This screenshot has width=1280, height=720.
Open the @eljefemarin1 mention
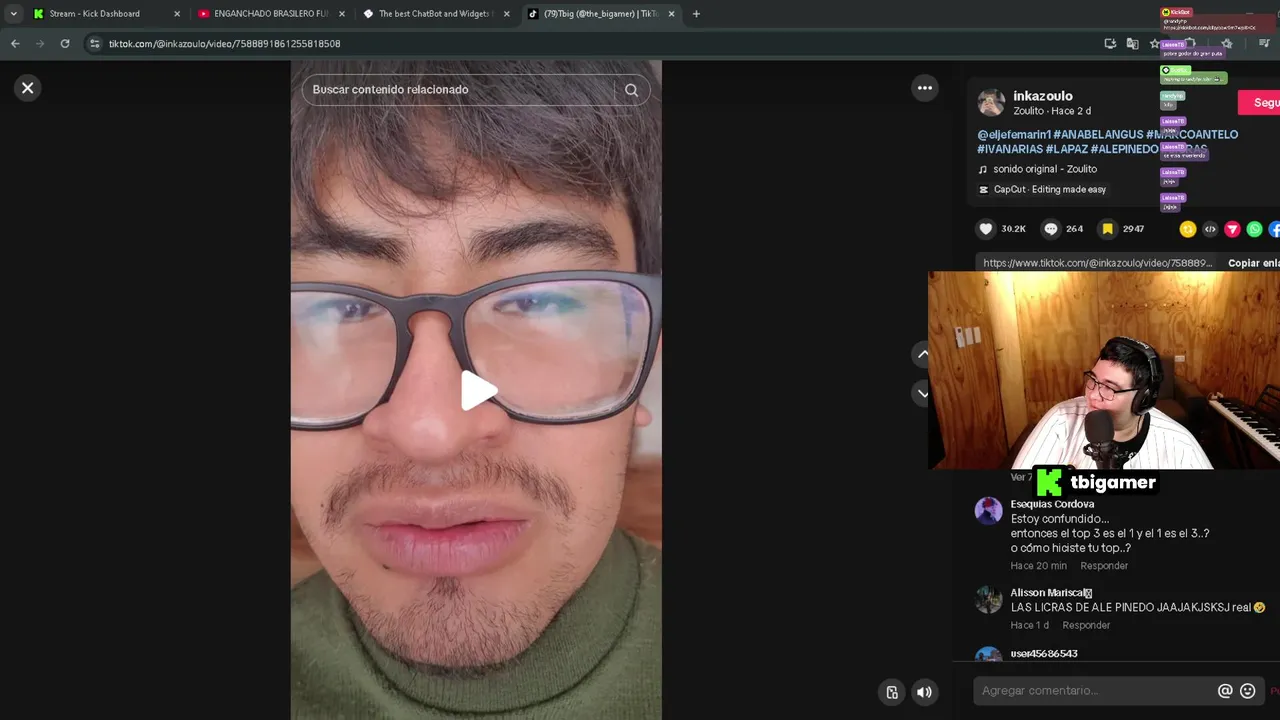pos(1013,134)
